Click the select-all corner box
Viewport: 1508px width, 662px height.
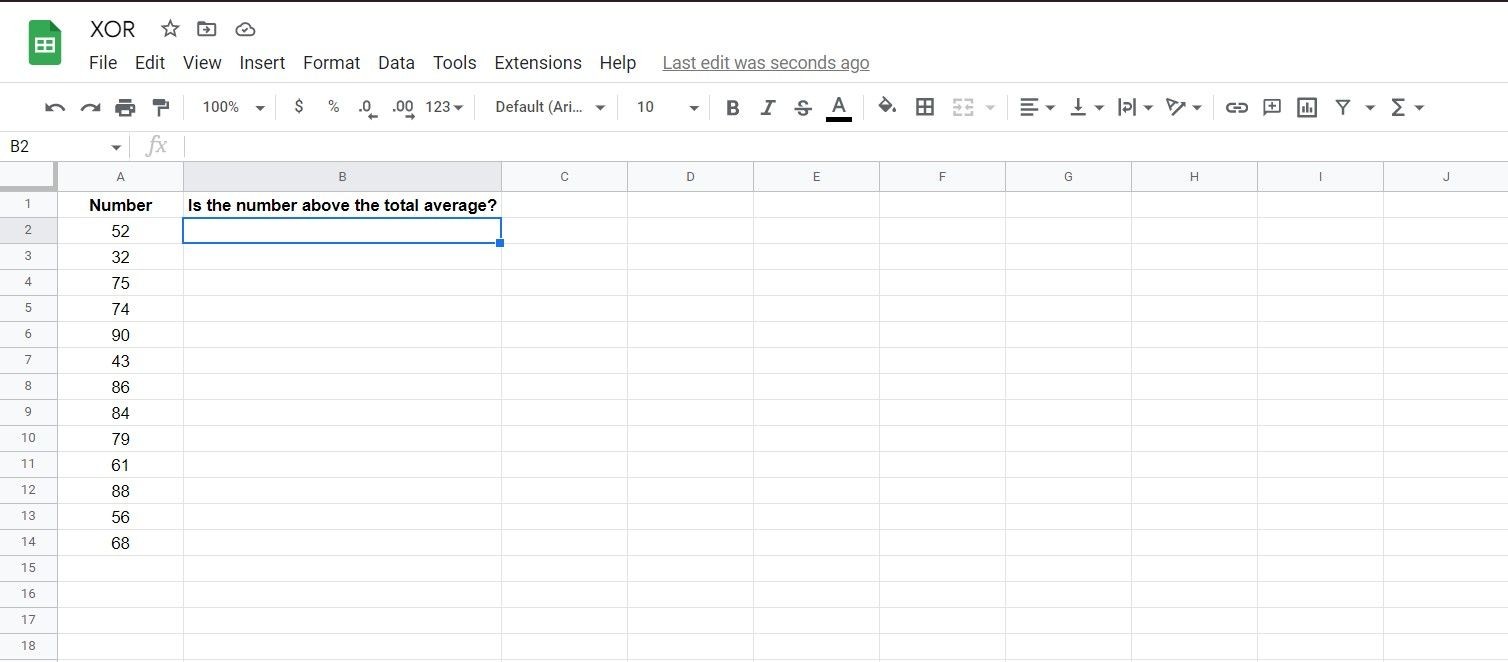click(28, 176)
